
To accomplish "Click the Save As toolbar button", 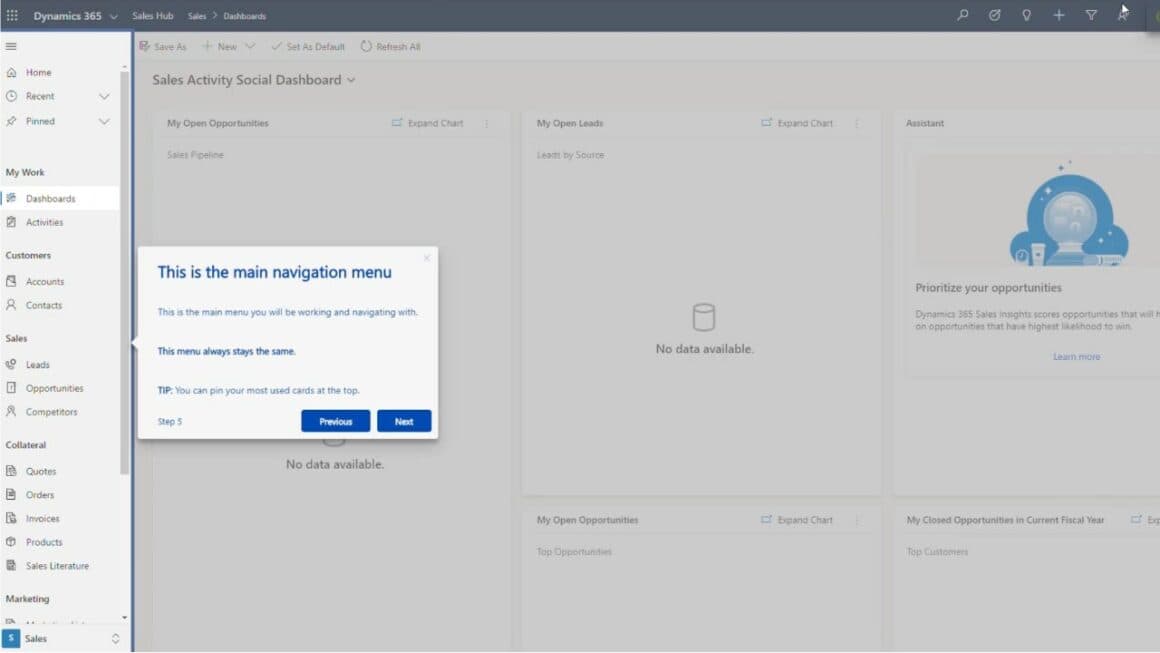I will pyautogui.click(x=163, y=47).
